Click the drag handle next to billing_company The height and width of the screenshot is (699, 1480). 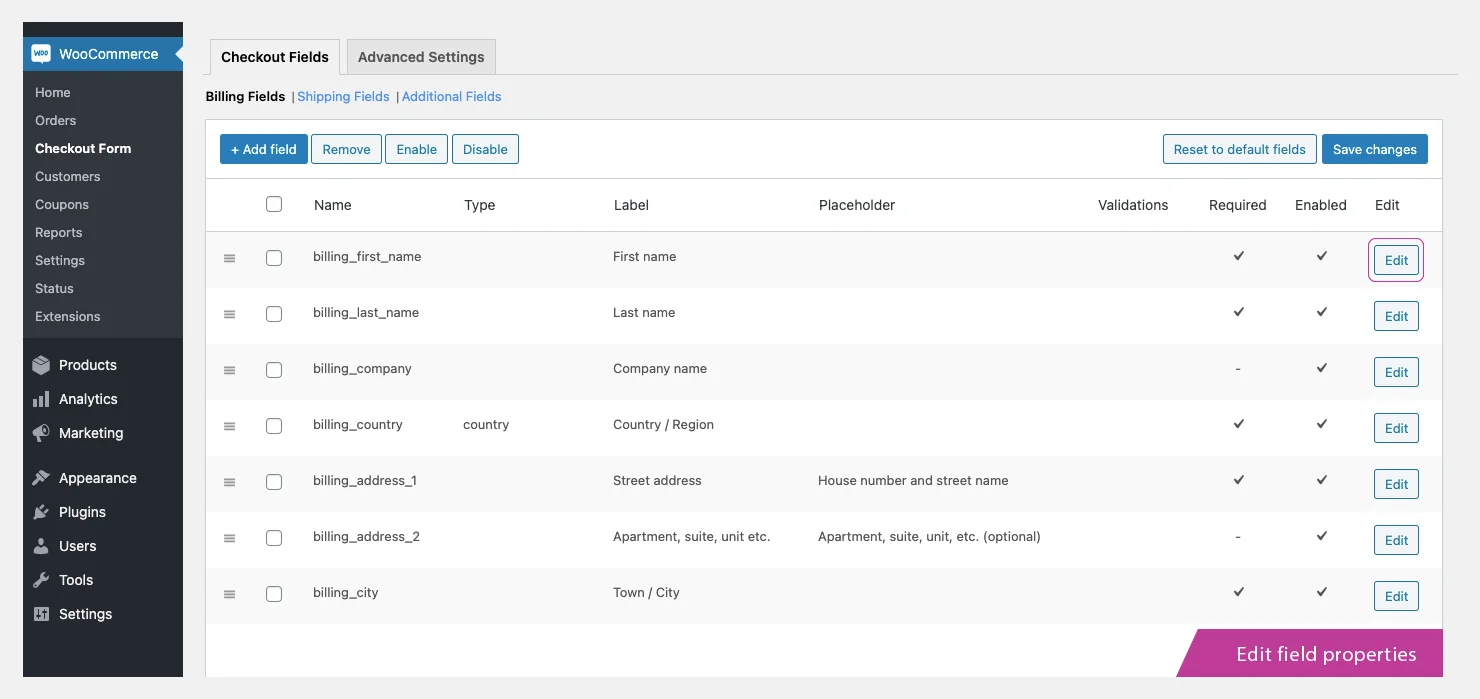(229, 369)
